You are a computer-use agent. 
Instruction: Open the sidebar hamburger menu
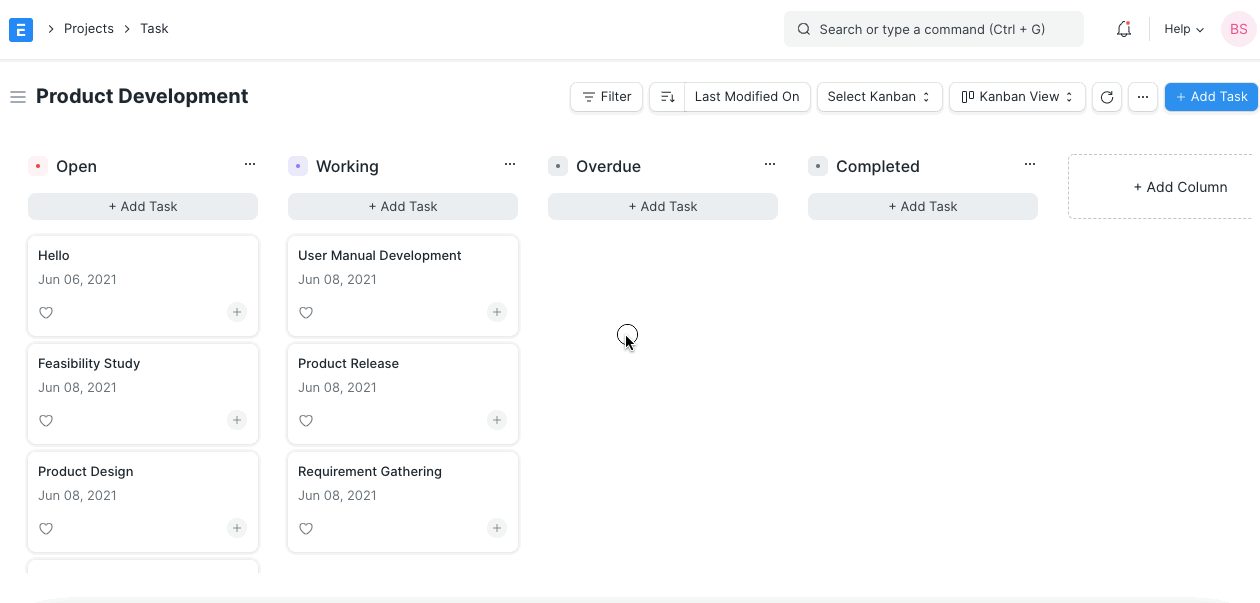click(x=18, y=96)
